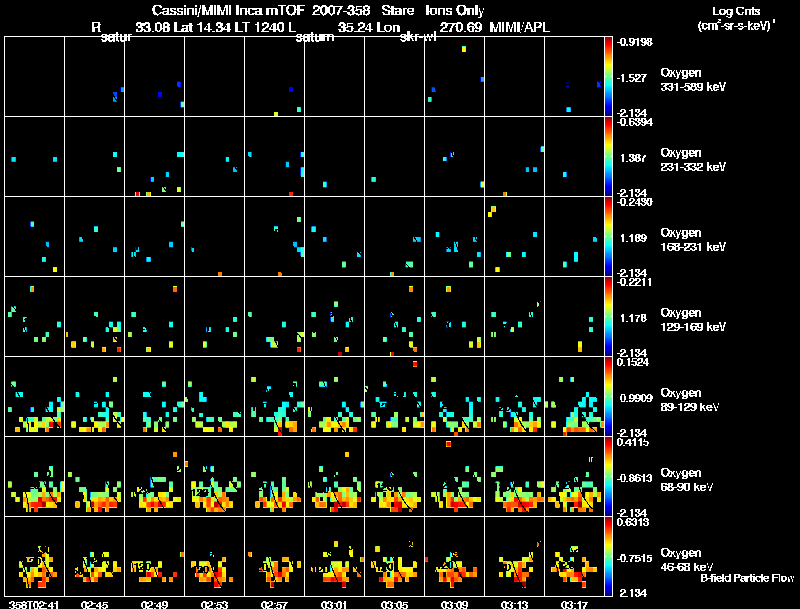Click the '1.189' colorbar value
800x609 pixels.
[633, 238]
